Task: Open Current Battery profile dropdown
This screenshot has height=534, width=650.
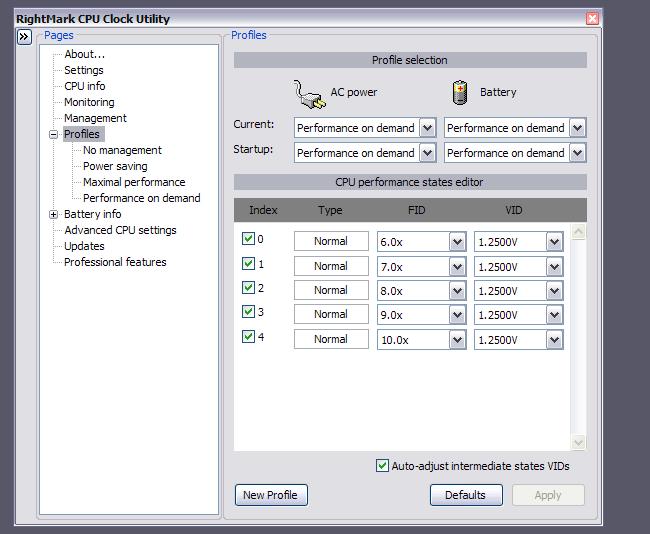Action: (577, 128)
